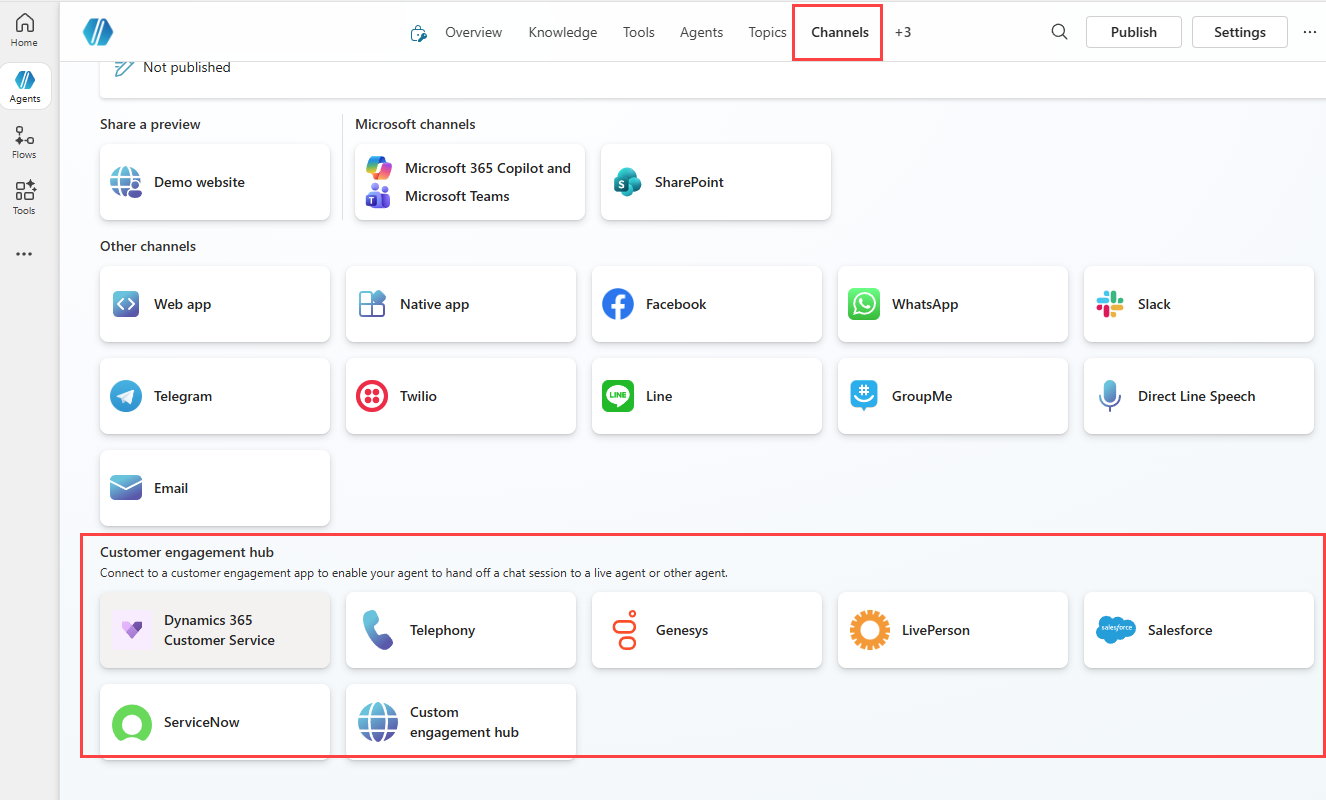Click the Microsoft 365 Copilot and Teams icon
Viewport: 1326px width, 800px height.
coord(378,182)
